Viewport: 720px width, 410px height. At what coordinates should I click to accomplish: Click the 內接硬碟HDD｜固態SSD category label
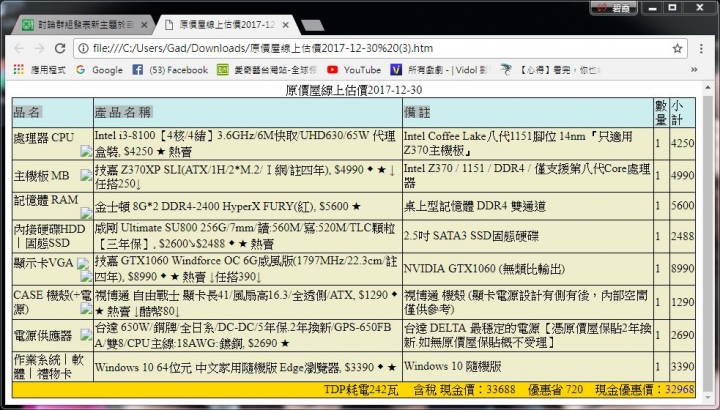tap(49, 236)
